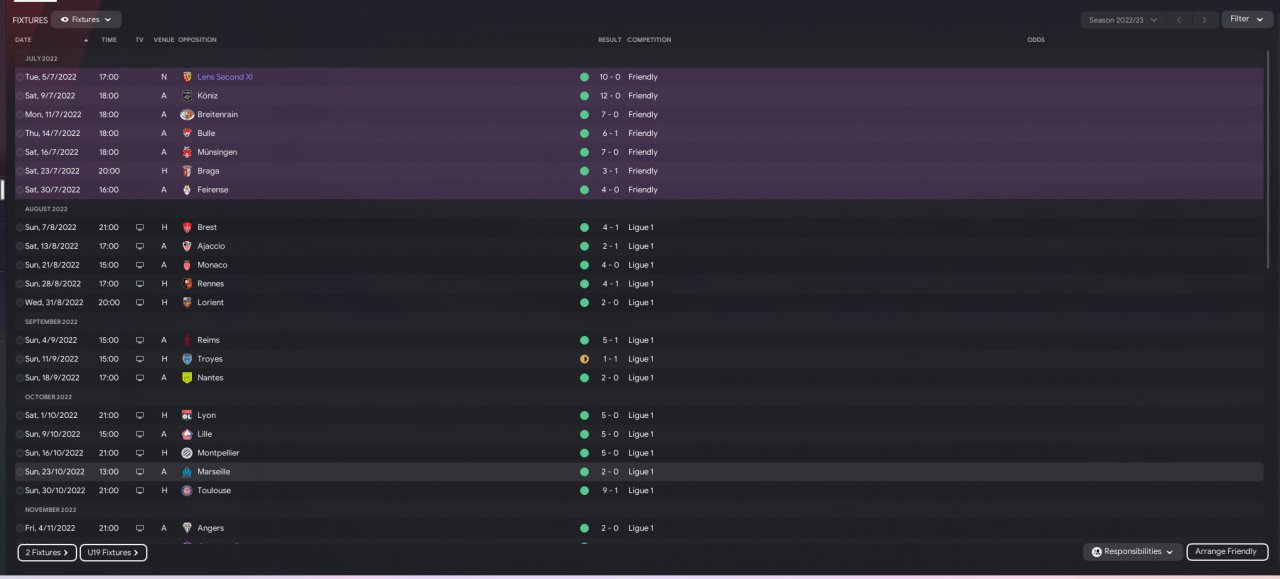Click the orange draw indicator for Troyes
This screenshot has height=579, width=1280.
(x=584, y=359)
